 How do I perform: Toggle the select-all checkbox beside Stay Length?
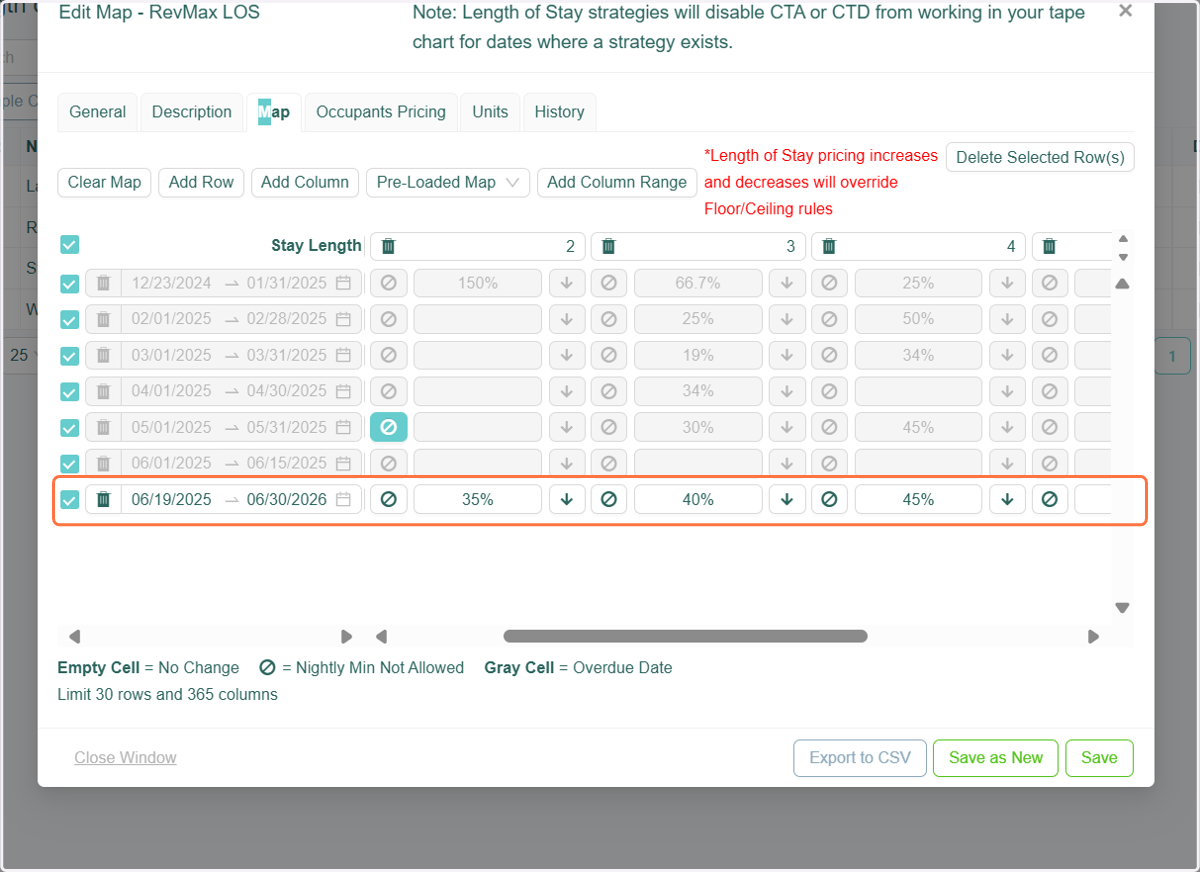click(69, 244)
